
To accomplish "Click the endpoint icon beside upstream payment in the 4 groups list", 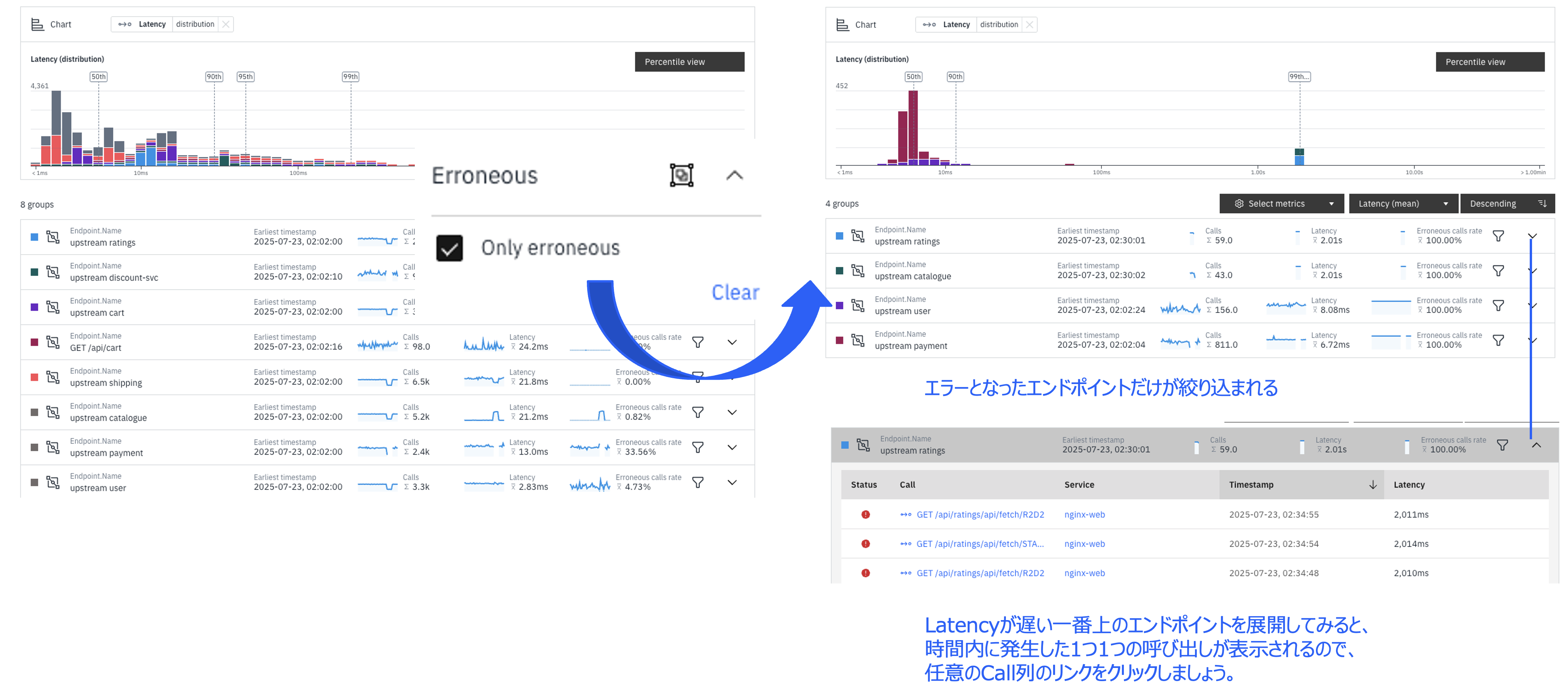I will 858,340.
